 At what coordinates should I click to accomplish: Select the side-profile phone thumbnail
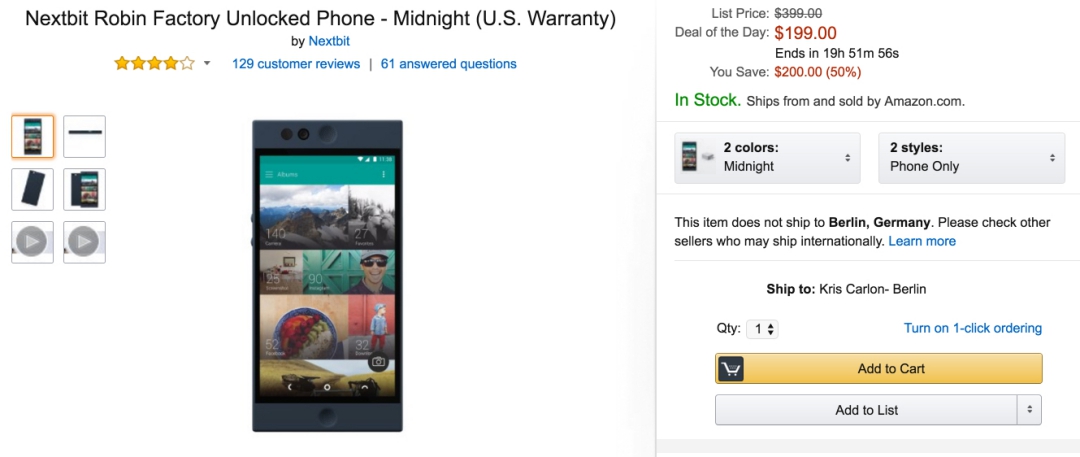coord(84,136)
